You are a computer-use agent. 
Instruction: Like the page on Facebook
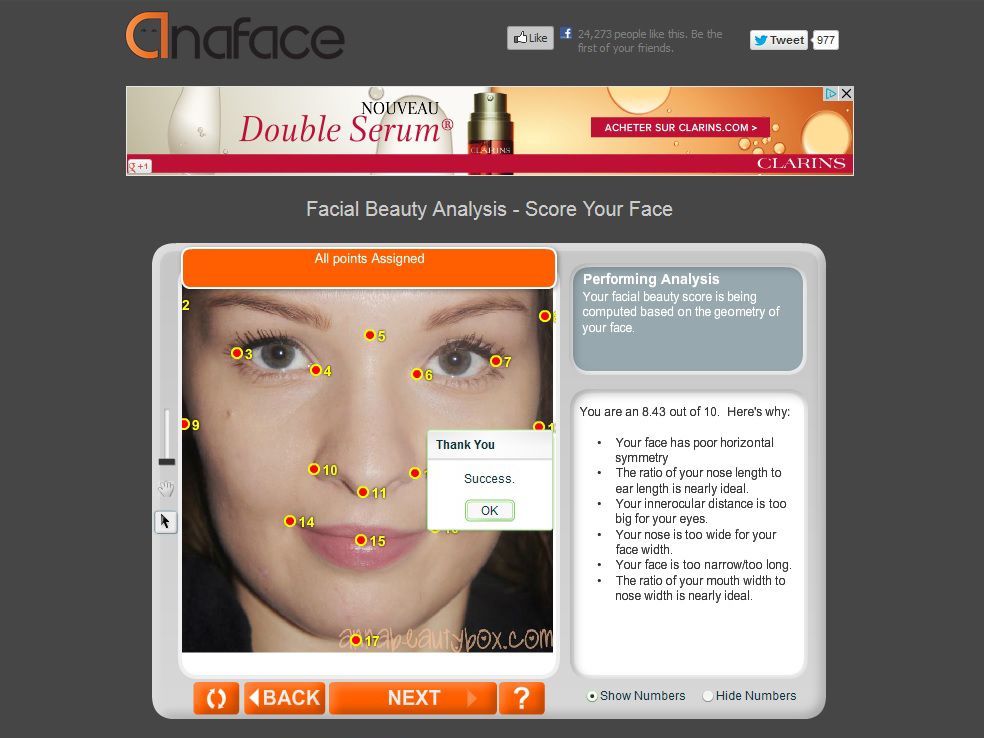pos(530,38)
